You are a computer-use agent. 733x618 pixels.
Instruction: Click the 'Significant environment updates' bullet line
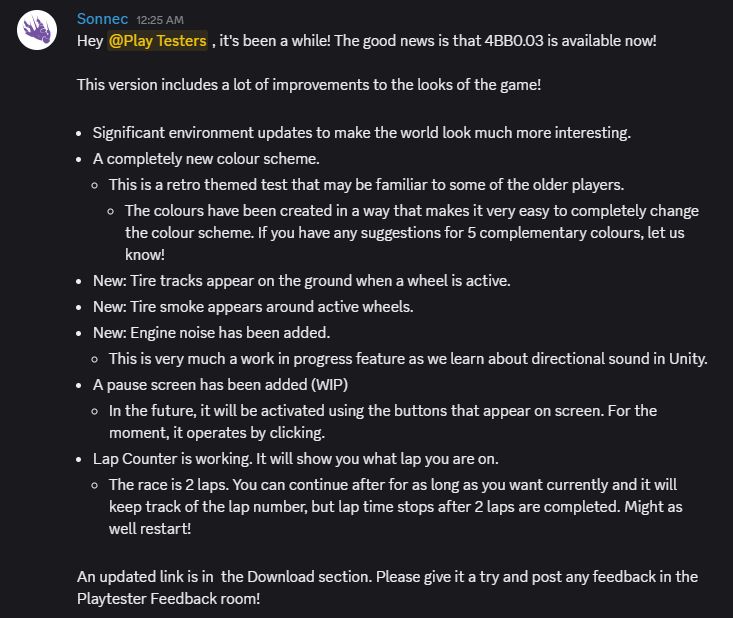[x=361, y=133]
